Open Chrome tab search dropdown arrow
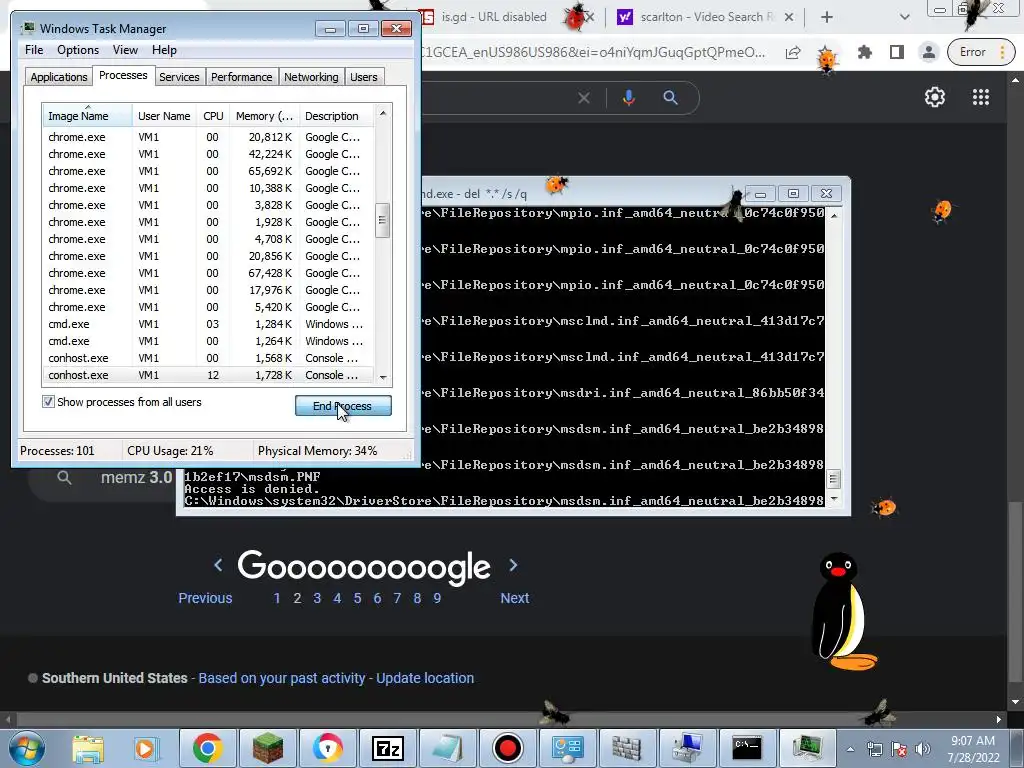Screen dimensions: 1024x768 pos(904,17)
